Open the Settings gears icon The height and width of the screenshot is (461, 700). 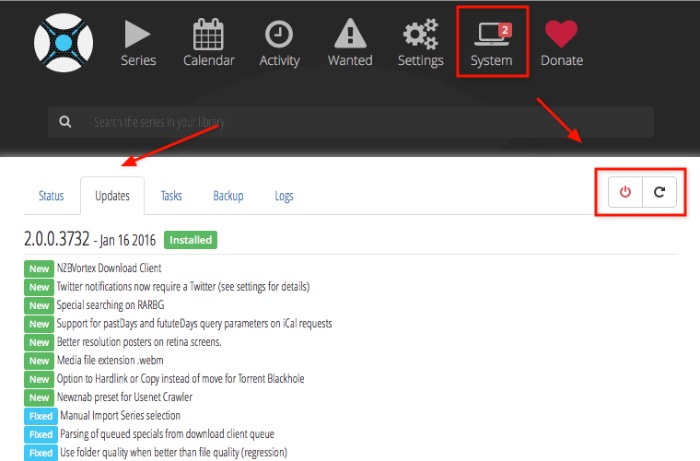tap(420, 44)
